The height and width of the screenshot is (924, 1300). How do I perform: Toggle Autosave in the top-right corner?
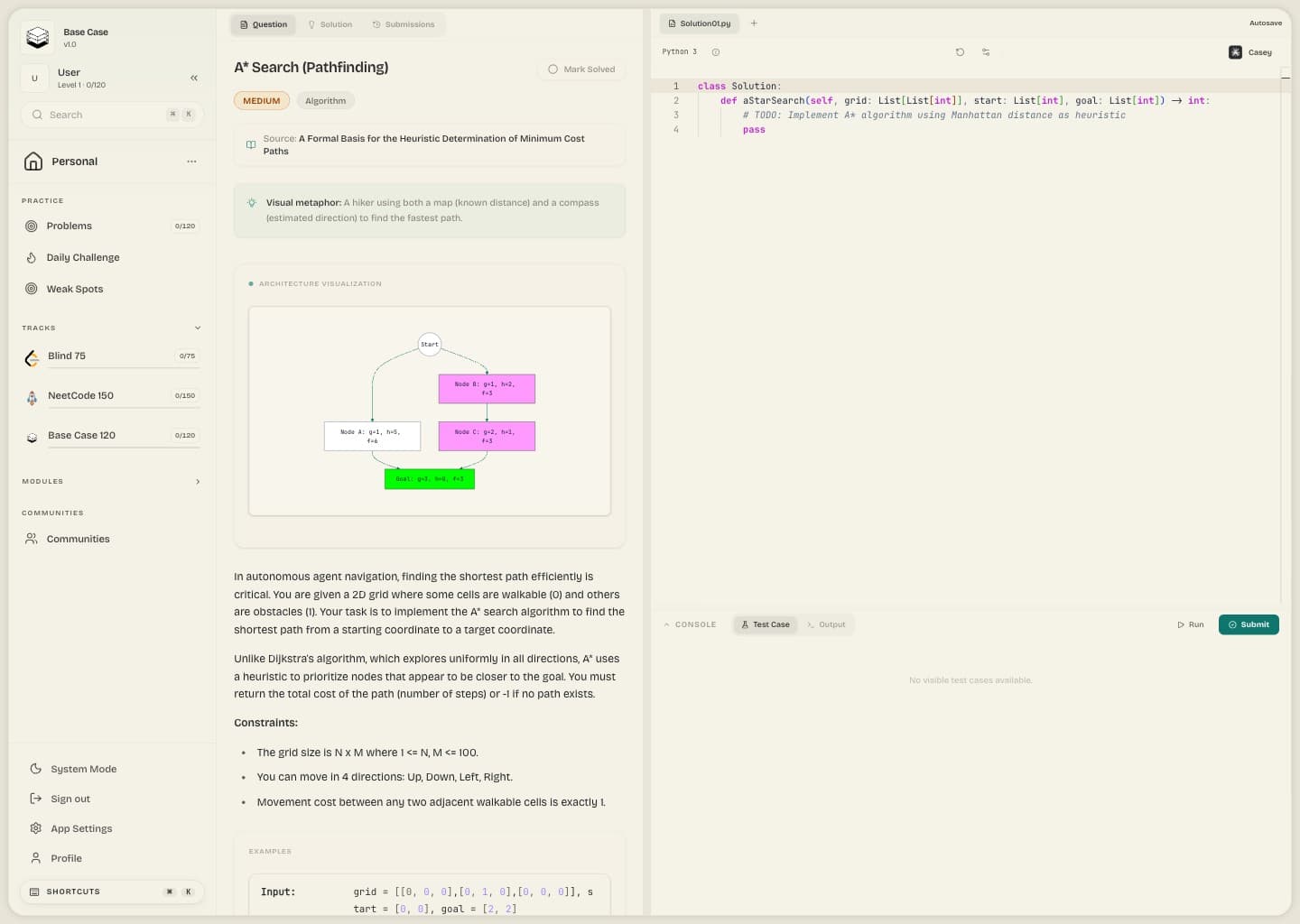click(1266, 23)
